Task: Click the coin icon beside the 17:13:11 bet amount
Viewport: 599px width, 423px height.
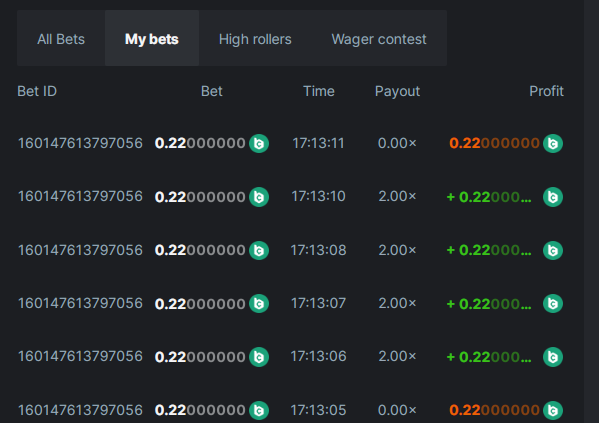Action: coord(259,144)
